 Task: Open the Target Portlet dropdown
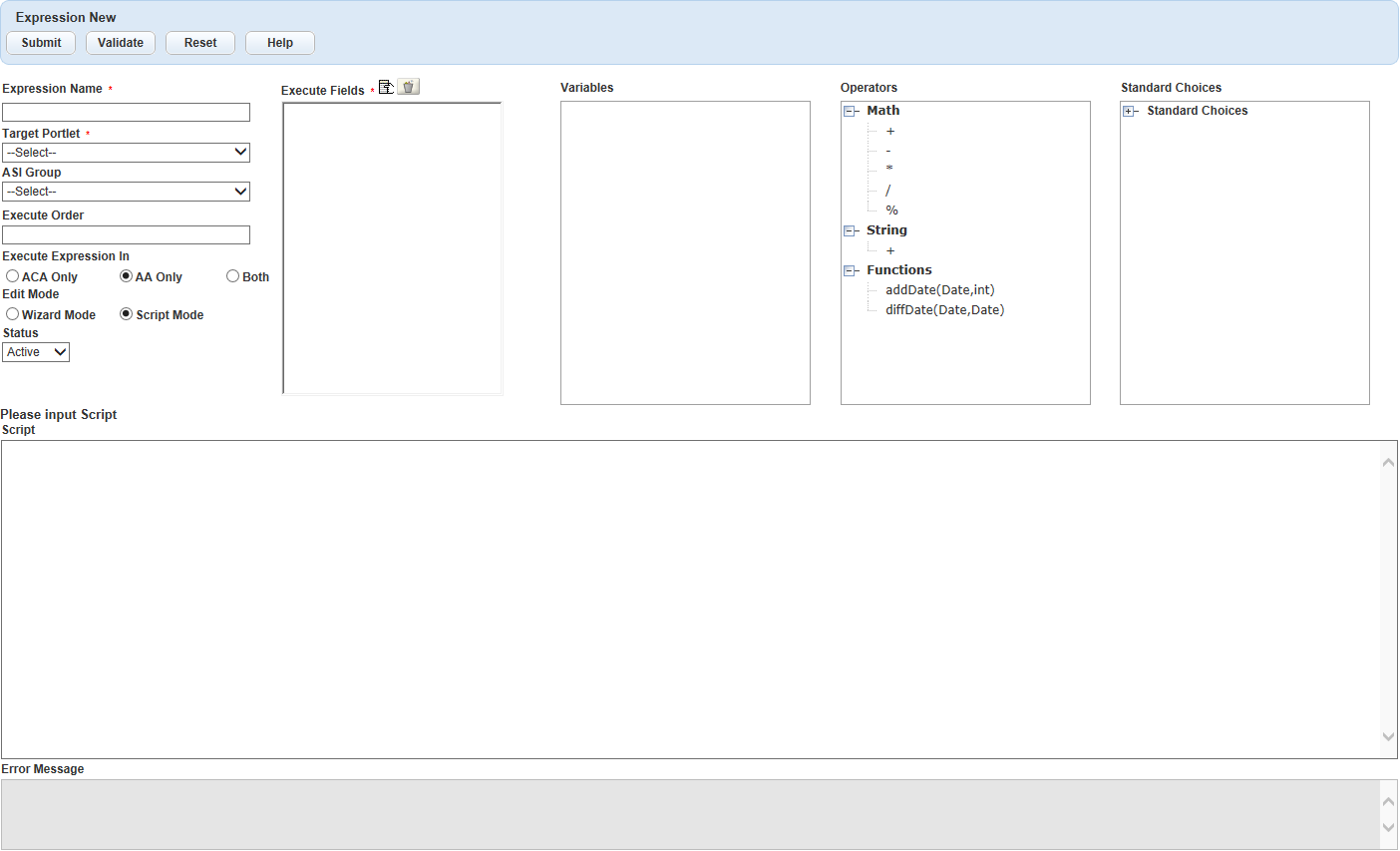point(126,153)
